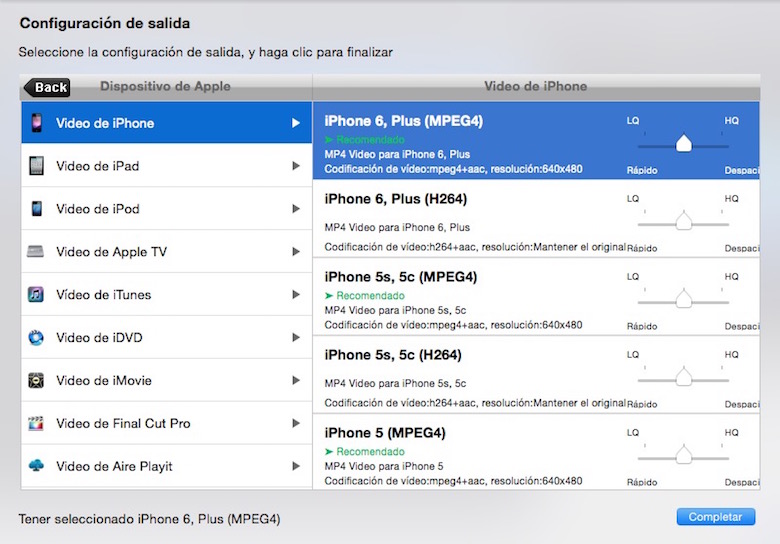Select Video de iDVD category

[x=167, y=337]
